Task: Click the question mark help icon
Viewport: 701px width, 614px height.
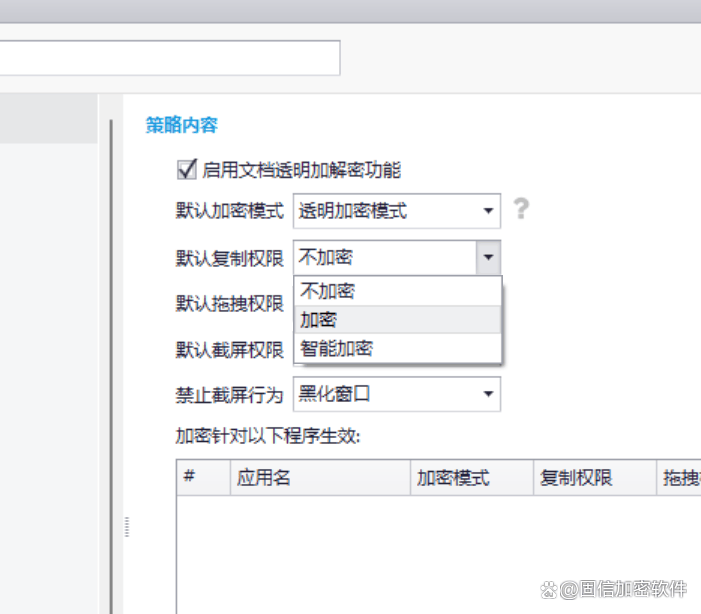Action: coord(520,210)
